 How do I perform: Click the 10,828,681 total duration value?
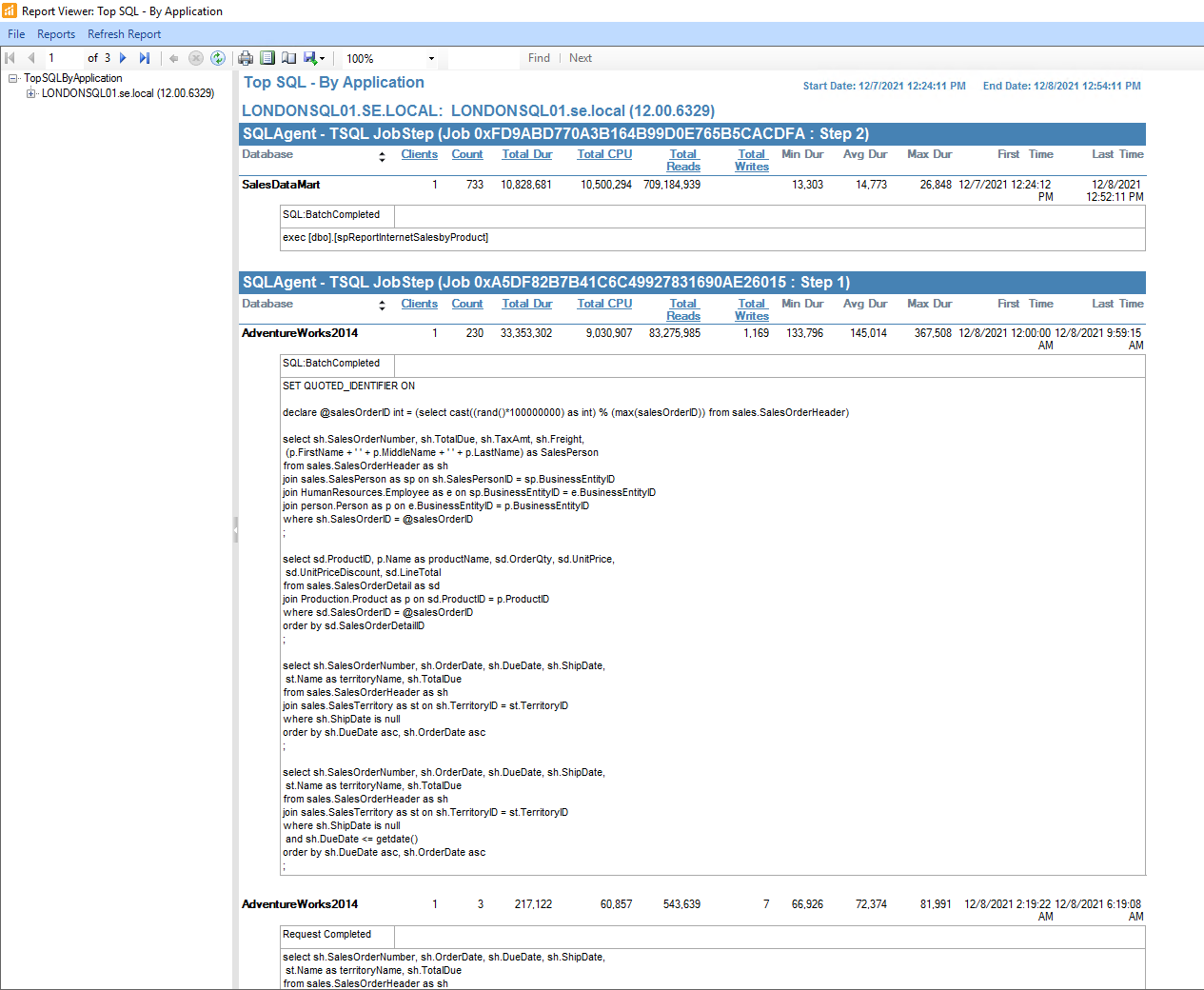[x=526, y=185]
